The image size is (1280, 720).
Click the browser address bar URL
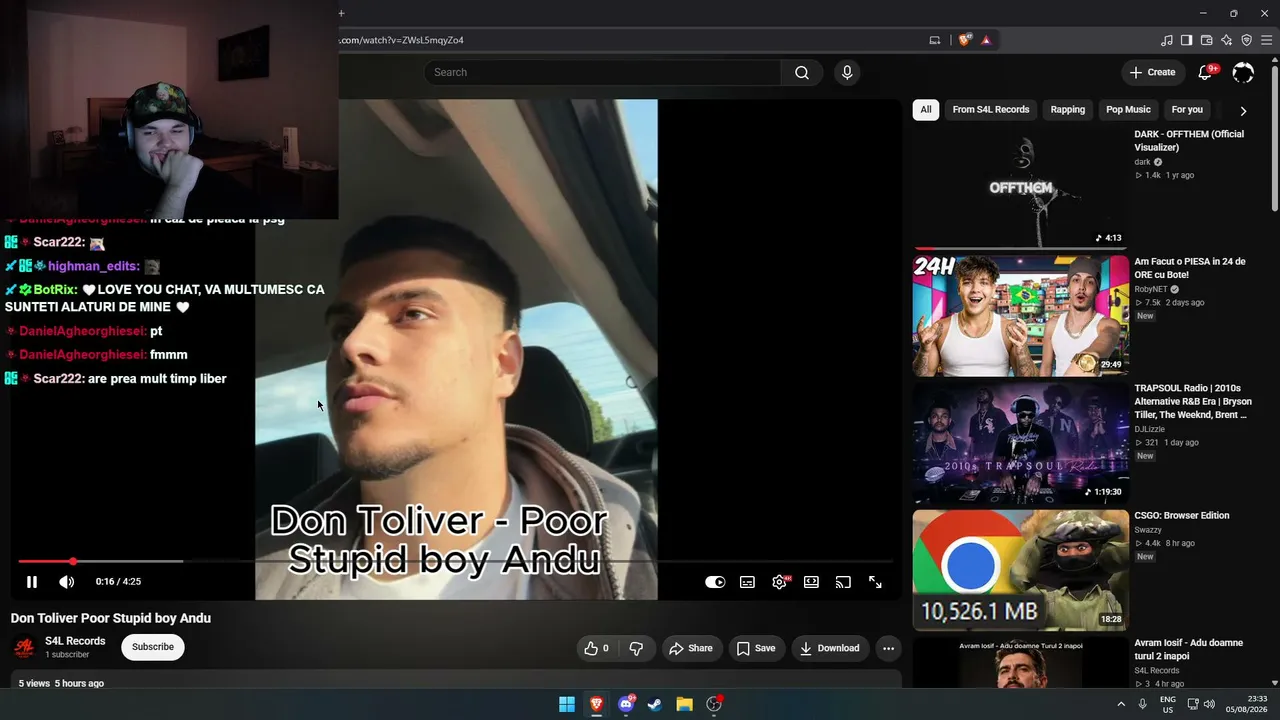[402, 40]
